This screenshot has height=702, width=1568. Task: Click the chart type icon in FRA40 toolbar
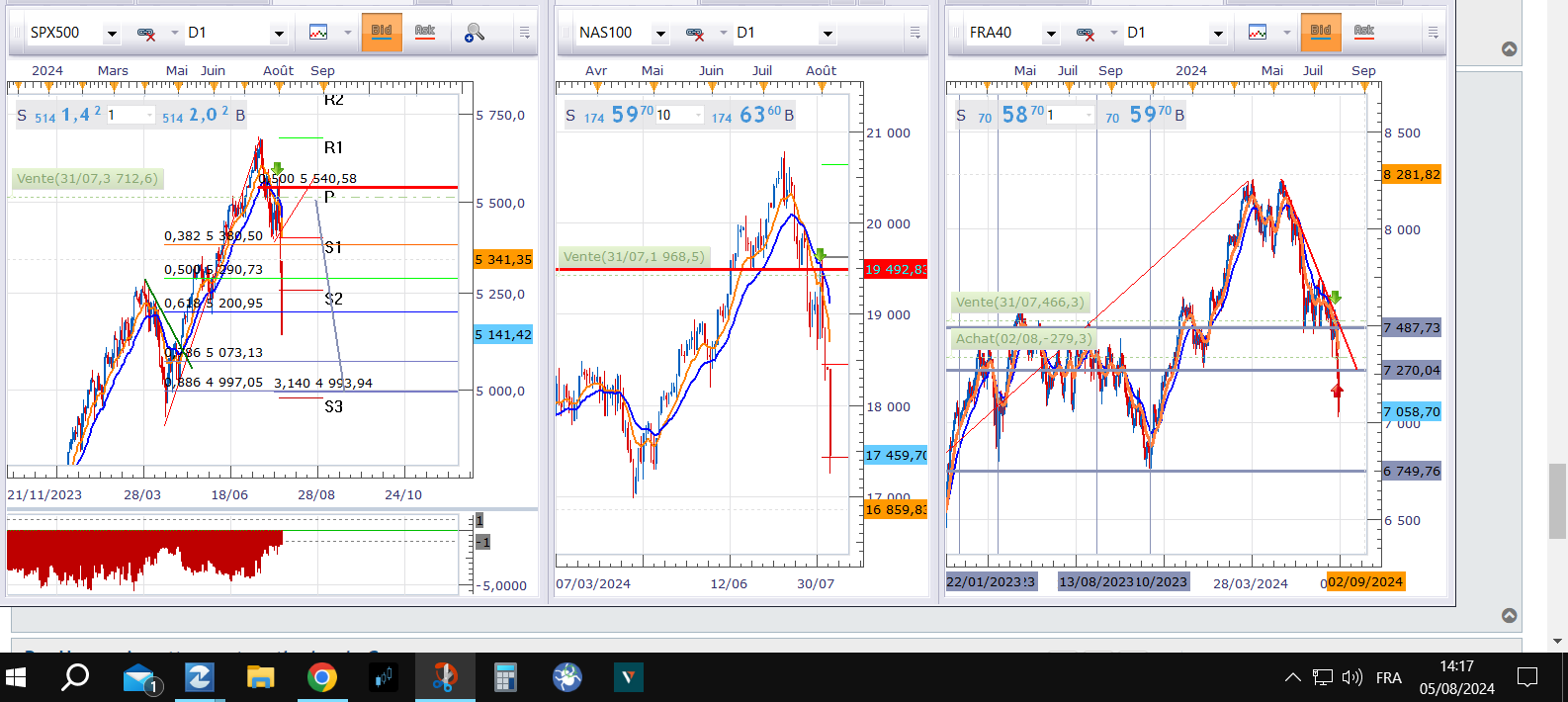point(1258,33)
